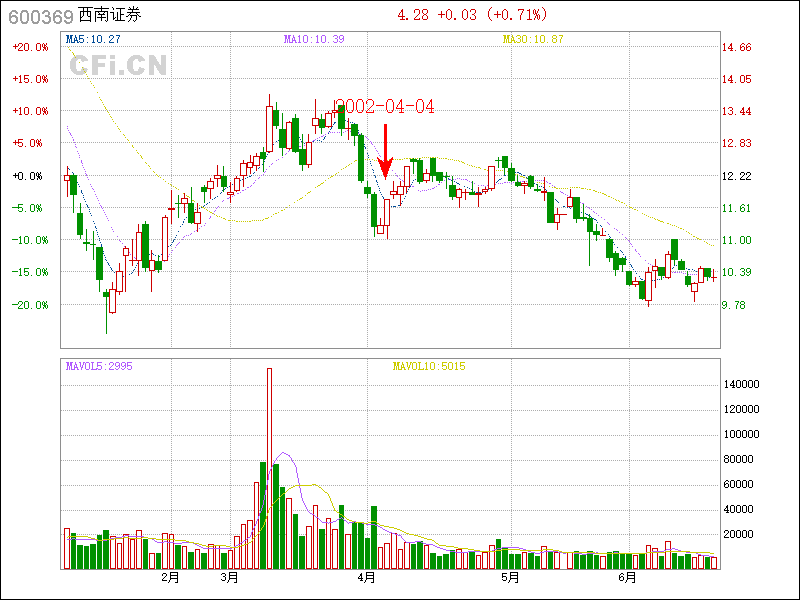The height and width of the screenshot is (600, 800).
Task: Click the 140000 volume axis label
Action: (742, 384)
